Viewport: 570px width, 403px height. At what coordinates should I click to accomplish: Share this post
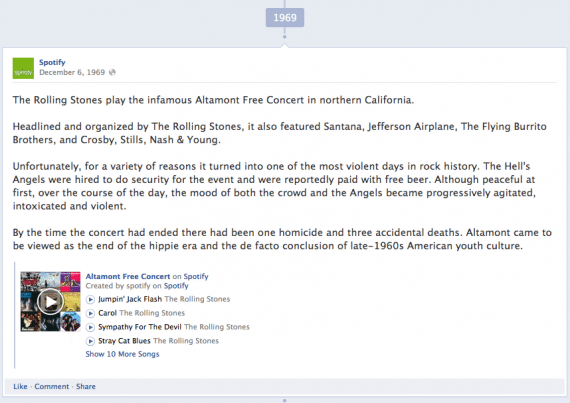click(86, 386)
